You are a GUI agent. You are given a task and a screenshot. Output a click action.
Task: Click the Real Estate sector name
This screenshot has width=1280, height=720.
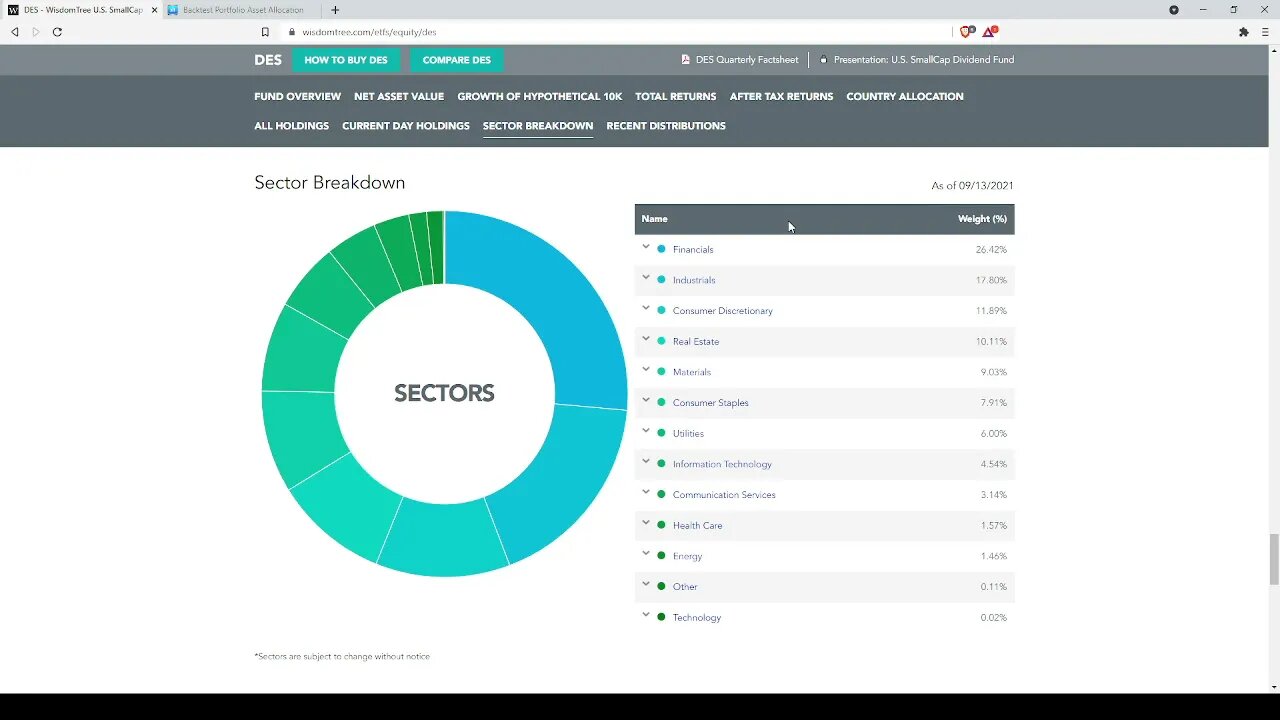[x=696, y=342]
